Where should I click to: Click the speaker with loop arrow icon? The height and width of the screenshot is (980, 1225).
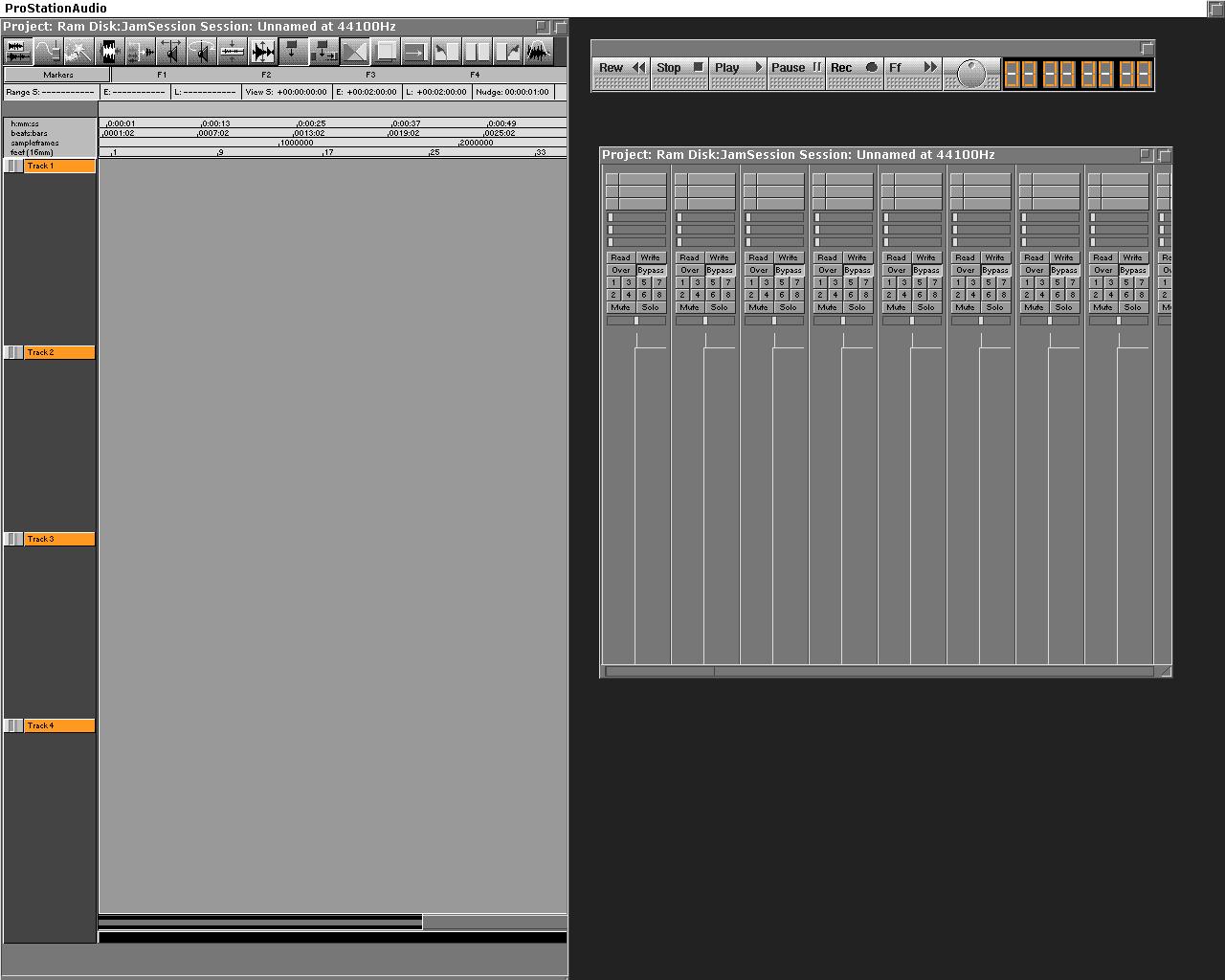click(x=201, y=51)
